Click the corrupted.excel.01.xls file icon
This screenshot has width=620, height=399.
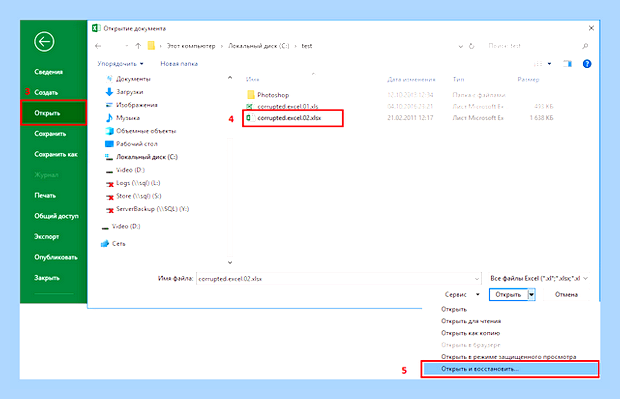click(x=250, y=106)
